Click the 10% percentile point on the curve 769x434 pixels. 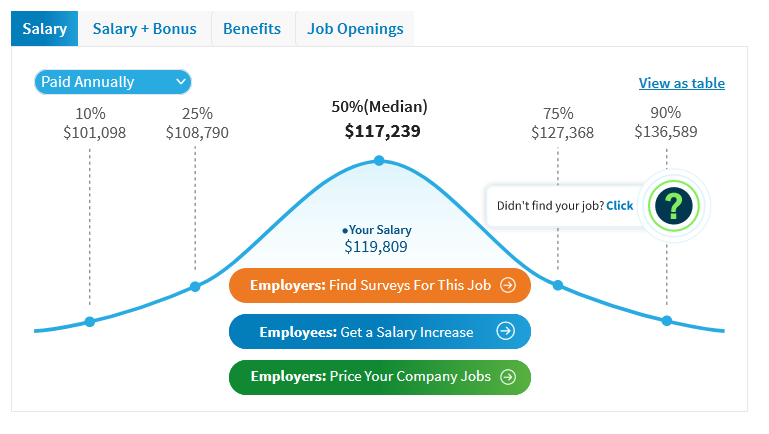pyautogui.click(x=90, y=321)
